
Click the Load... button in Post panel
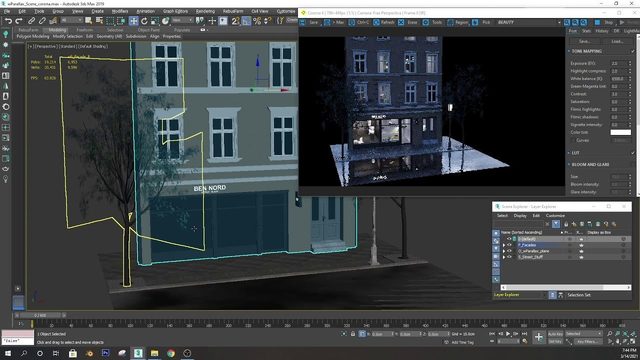(617, 41)
